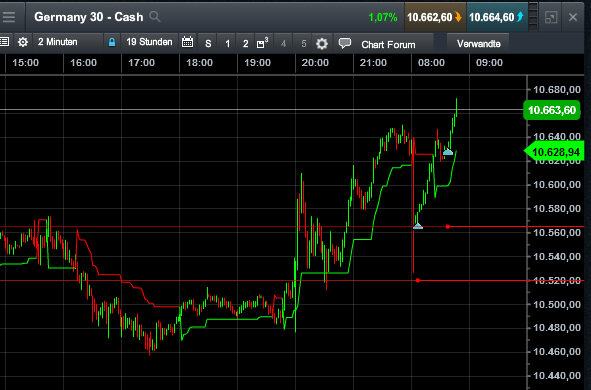Click the 10.680,00 price axis label

click(557, 90)
